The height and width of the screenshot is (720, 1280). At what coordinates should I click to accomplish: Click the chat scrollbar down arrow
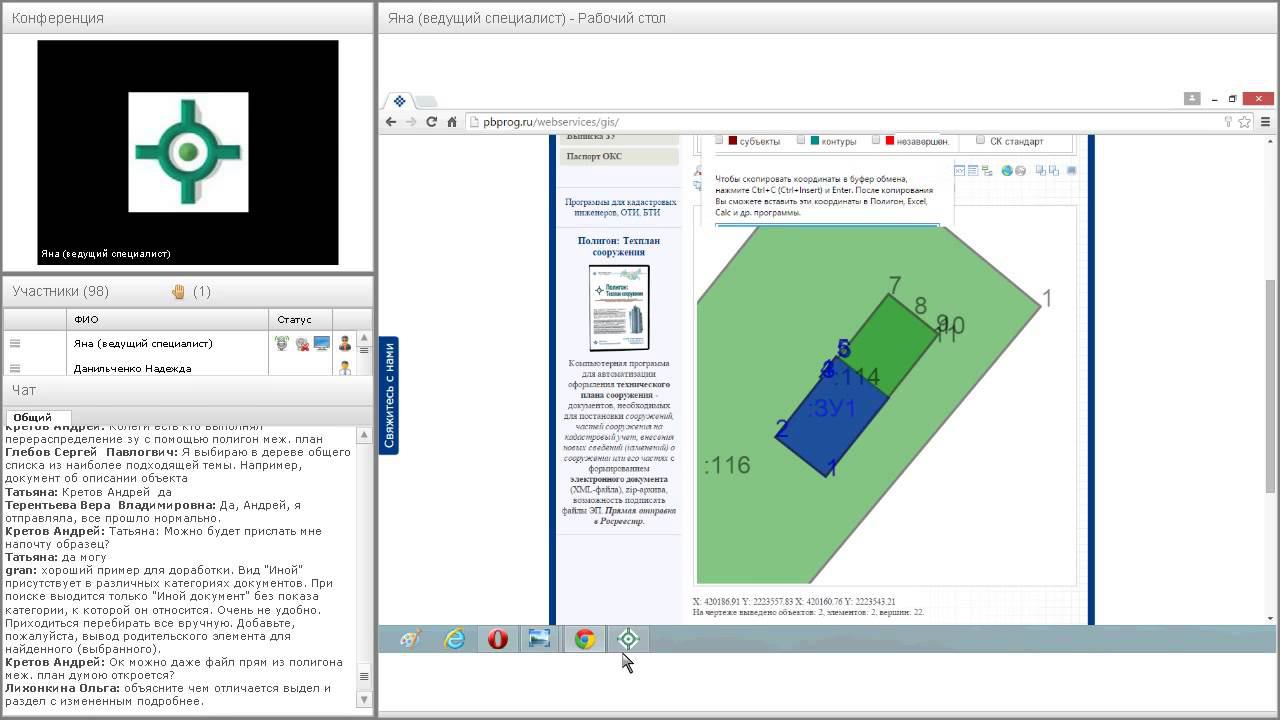click(x=364, y=700)
